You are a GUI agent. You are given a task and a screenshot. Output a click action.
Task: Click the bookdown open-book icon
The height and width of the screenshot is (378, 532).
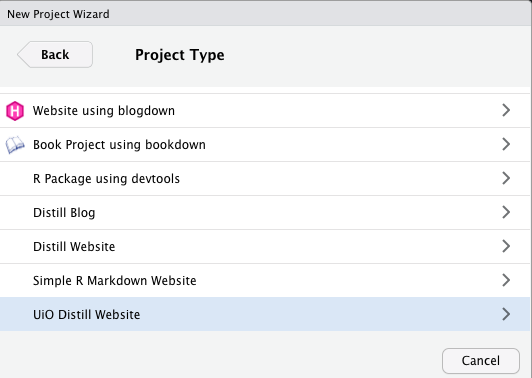(15, 145)
